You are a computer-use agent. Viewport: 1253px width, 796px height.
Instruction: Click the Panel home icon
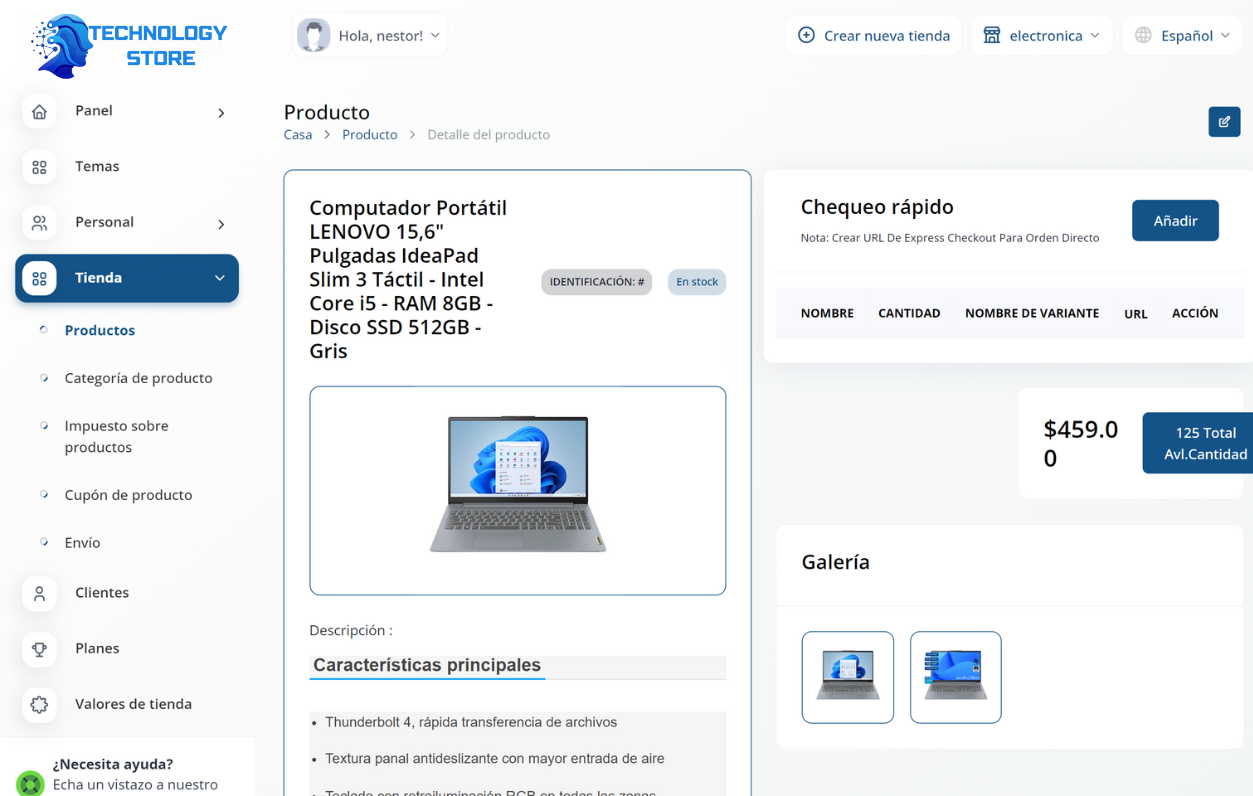coord(39,111)
